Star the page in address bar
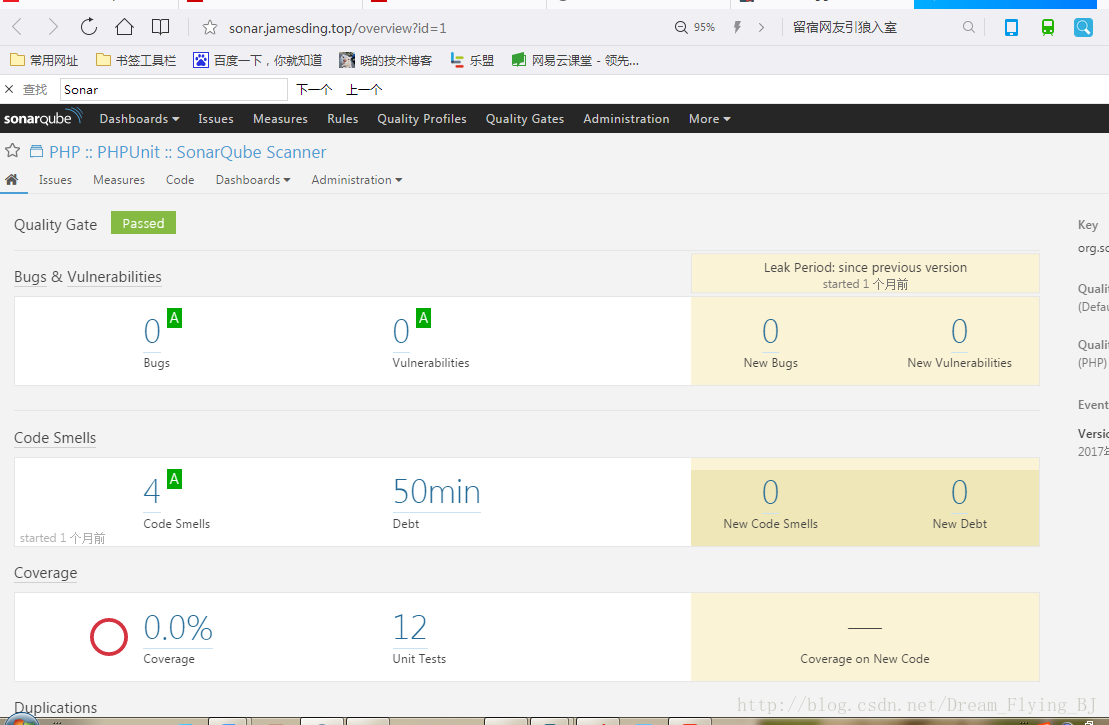Viewport: 1109px width, 725px height. pos(210,28)
